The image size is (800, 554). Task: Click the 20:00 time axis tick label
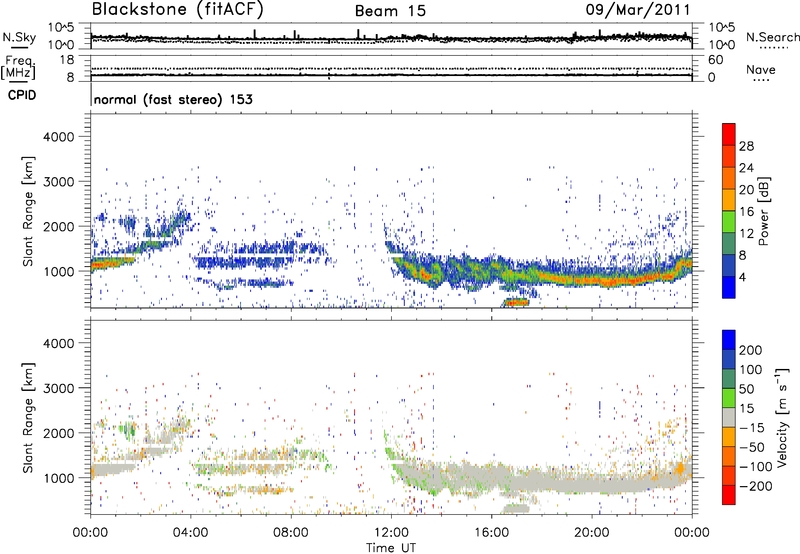coord(591,533)
